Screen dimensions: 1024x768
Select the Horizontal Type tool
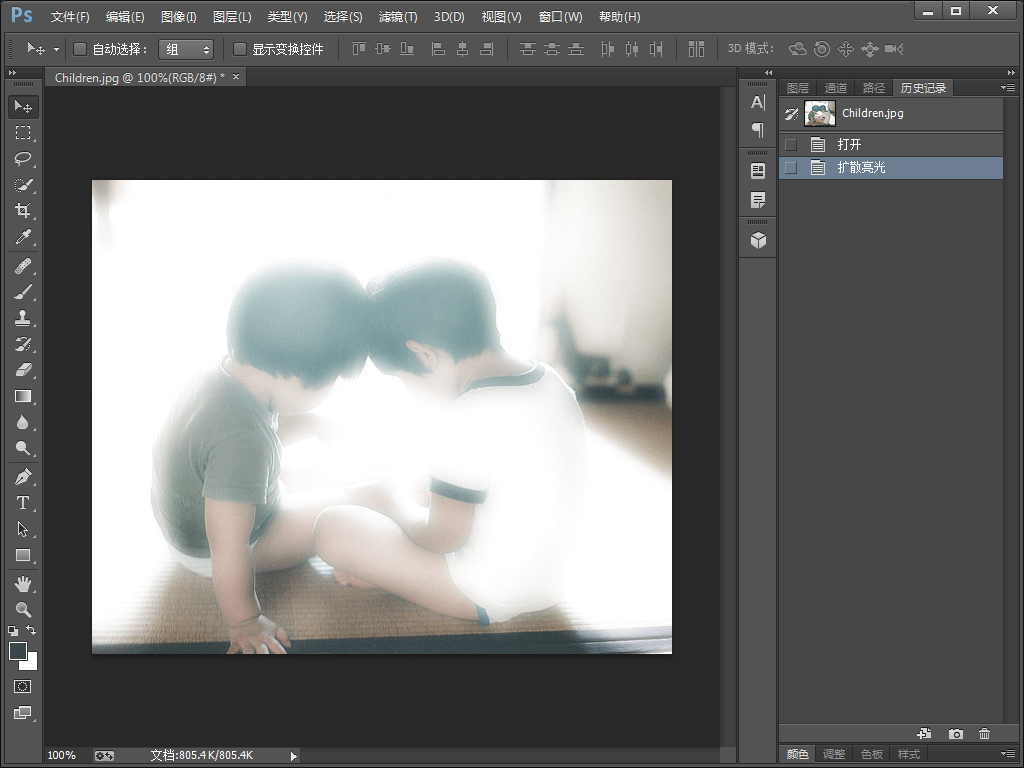(23, 503)
